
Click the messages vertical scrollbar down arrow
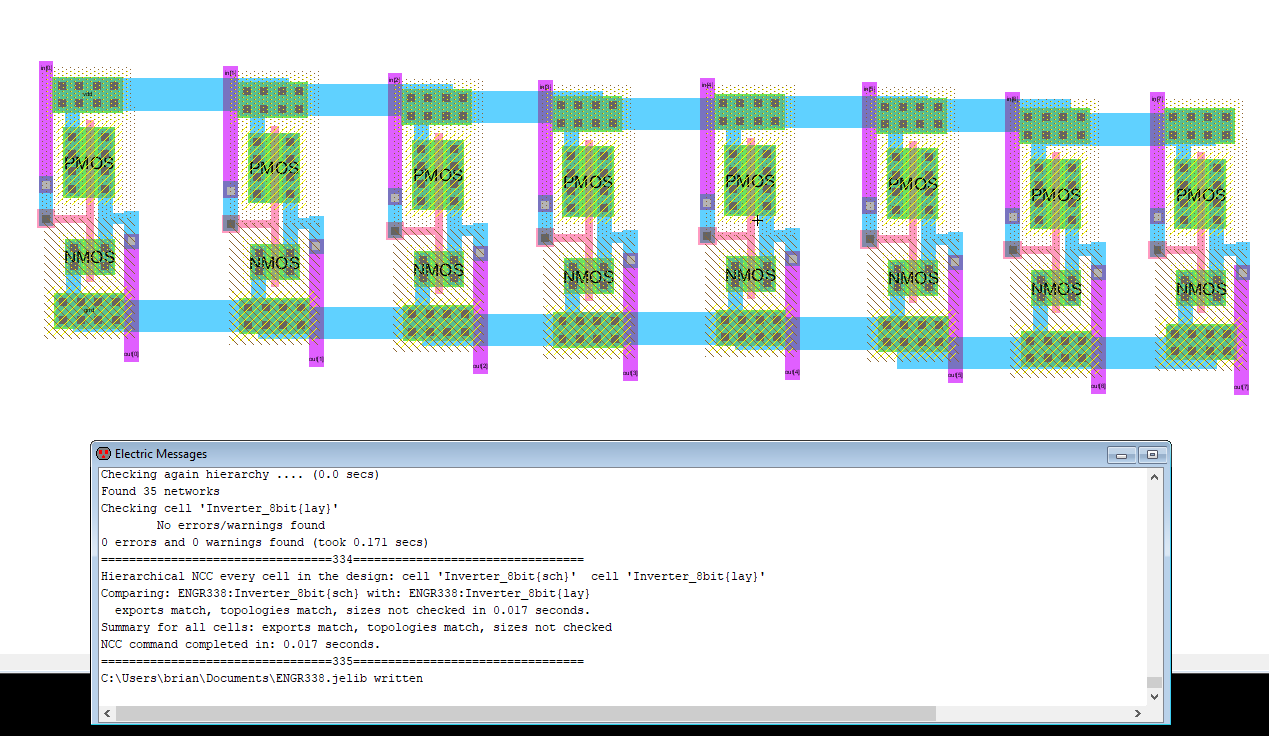[1154, 697]
